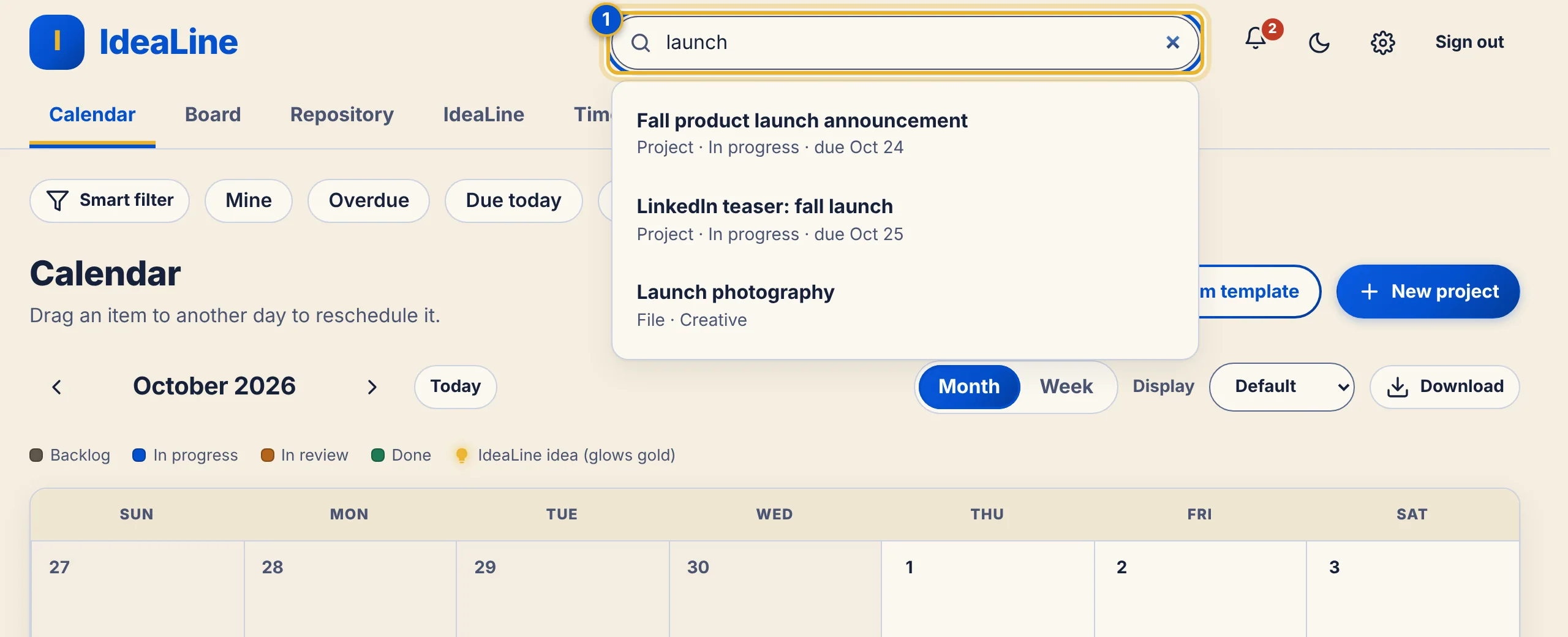Image resolution: width=1568 pixels, height=637 pixels.
Task: Open the notifications bell
Action: [1256, 39]
